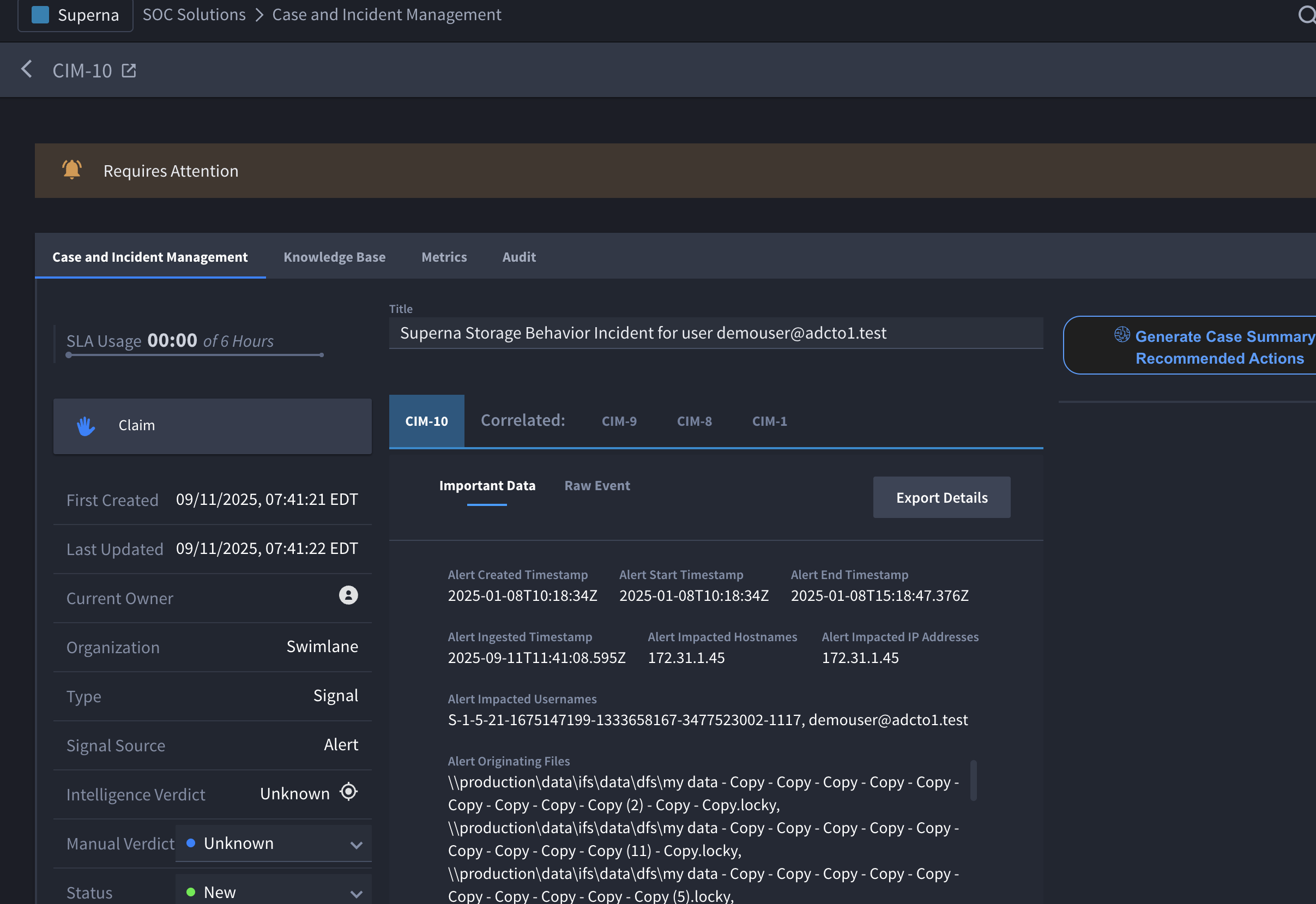Select the Case and Incident Management tab

tap(150, 257)
